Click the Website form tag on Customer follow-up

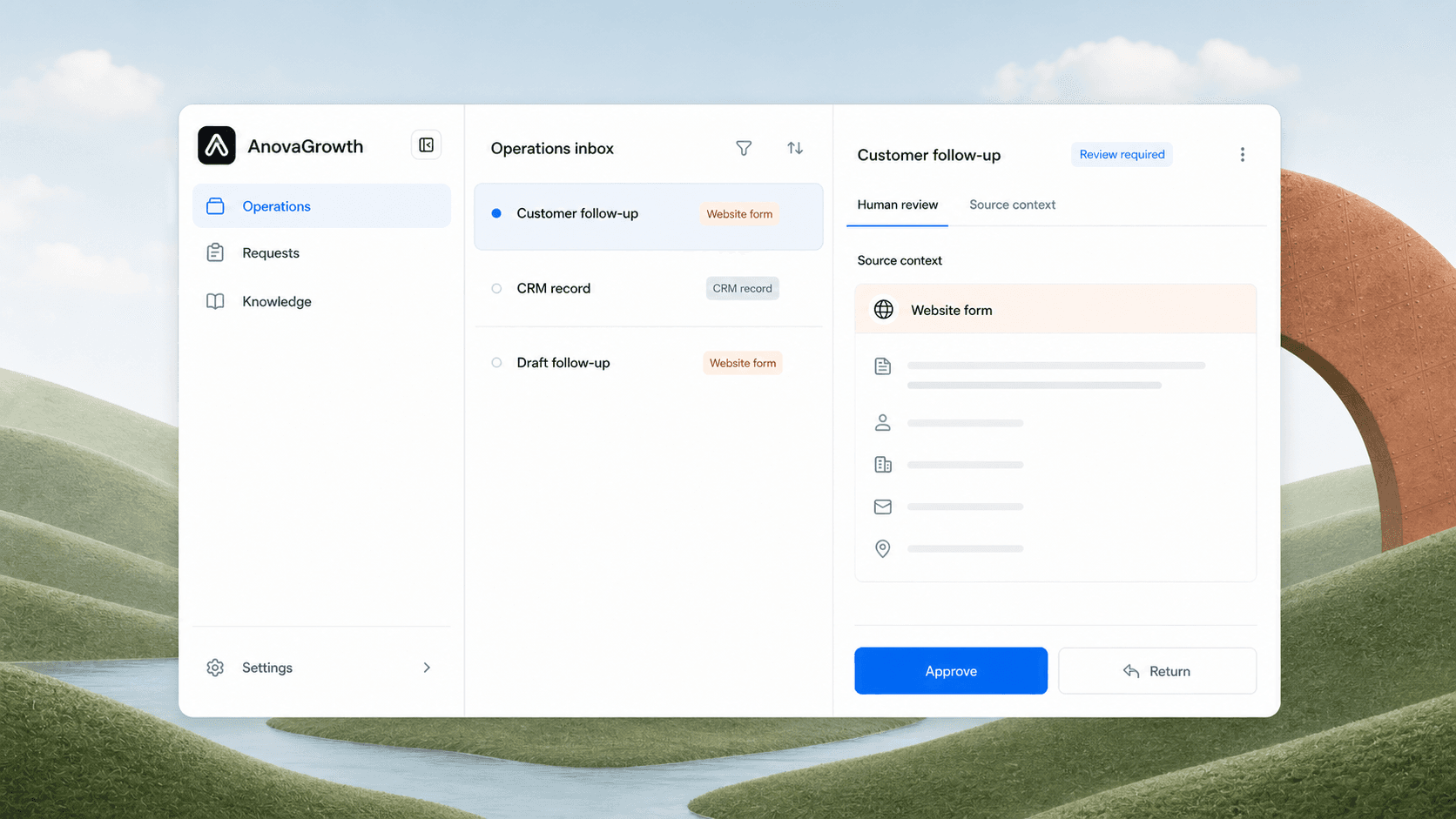point(739,214)
